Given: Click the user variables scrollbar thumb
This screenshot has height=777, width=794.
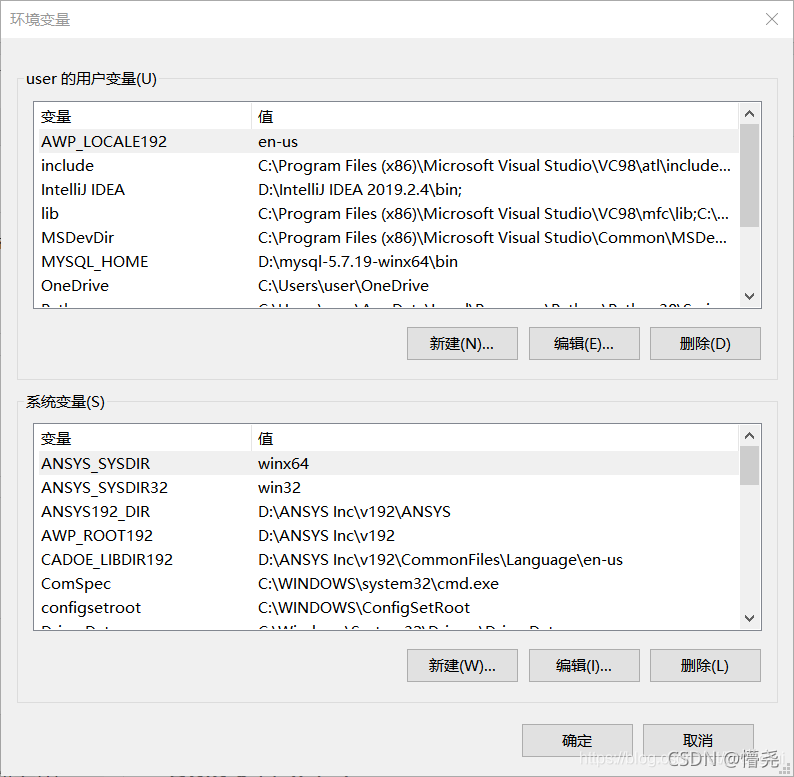Looking at the screenshot, I should tap(749, 175).
